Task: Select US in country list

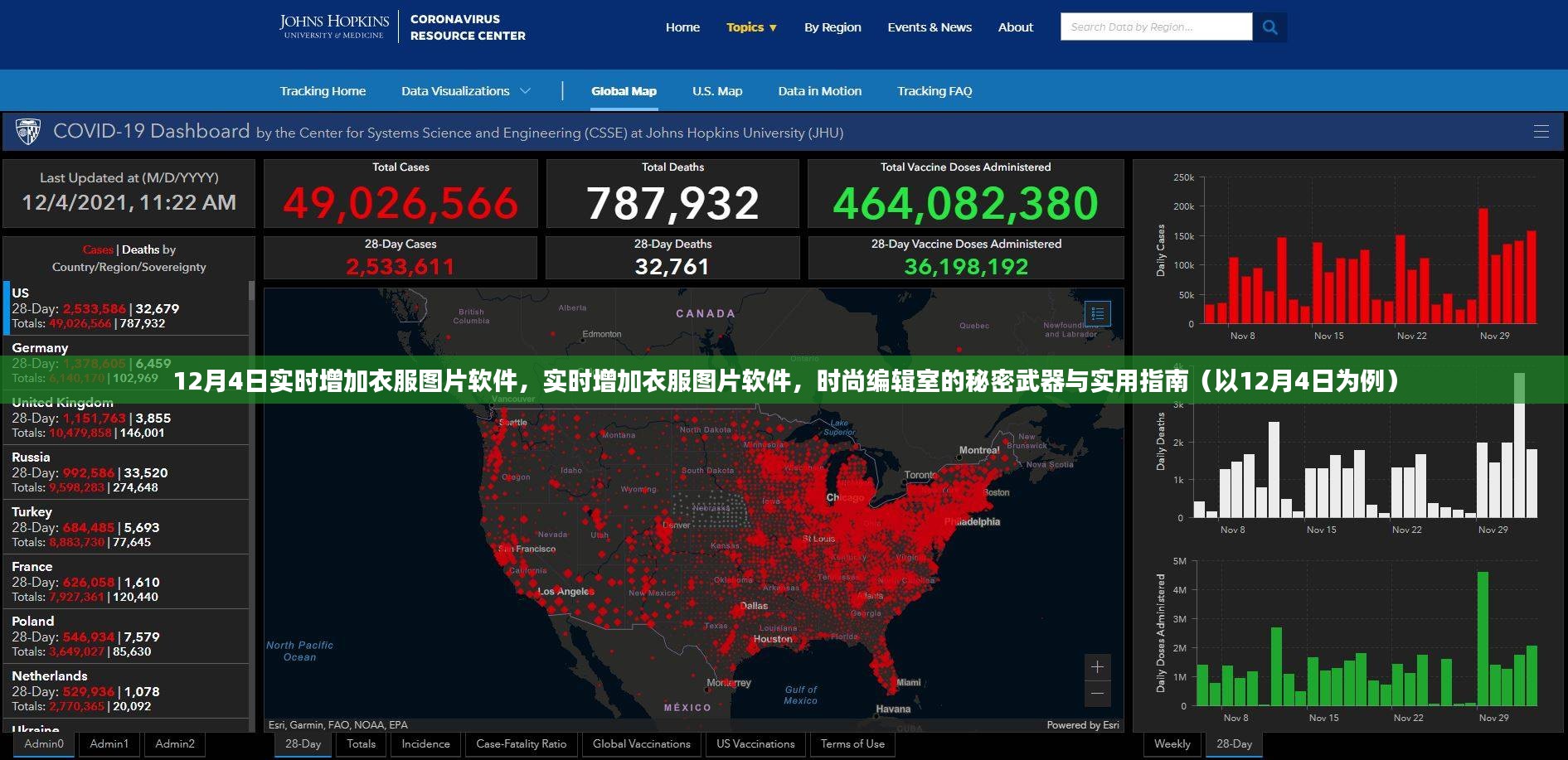Action: (x=126, y=308)
